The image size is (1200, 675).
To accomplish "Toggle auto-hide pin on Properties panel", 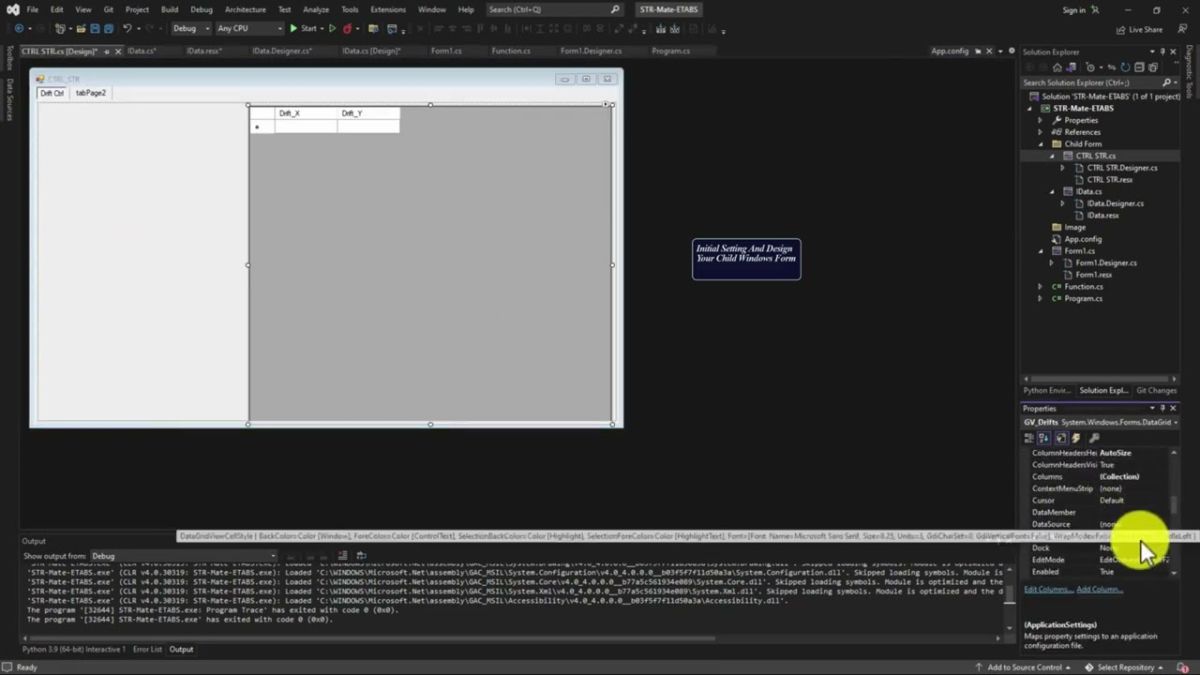I will point(1163,408).
